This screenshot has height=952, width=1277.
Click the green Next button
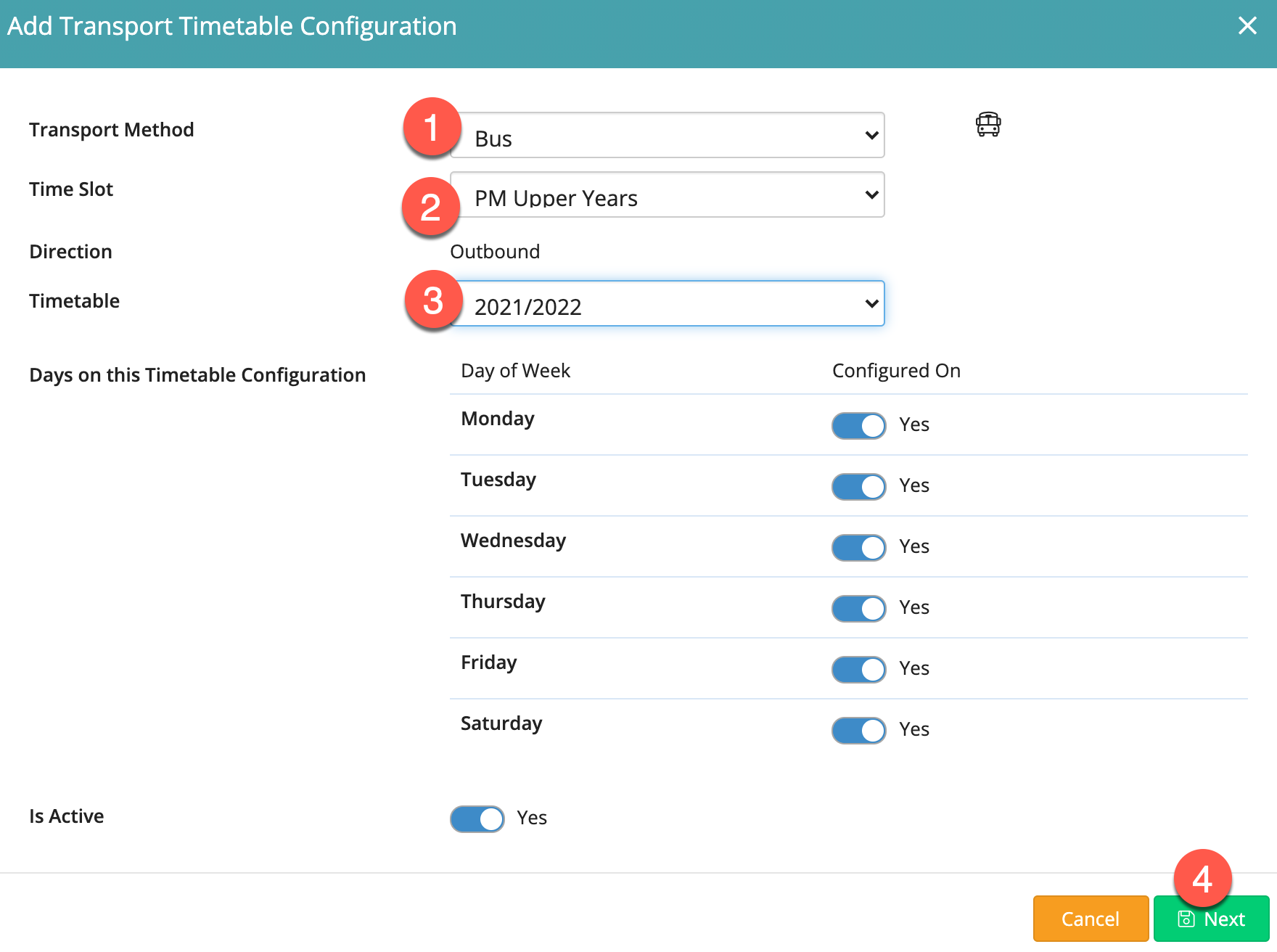1211,919
